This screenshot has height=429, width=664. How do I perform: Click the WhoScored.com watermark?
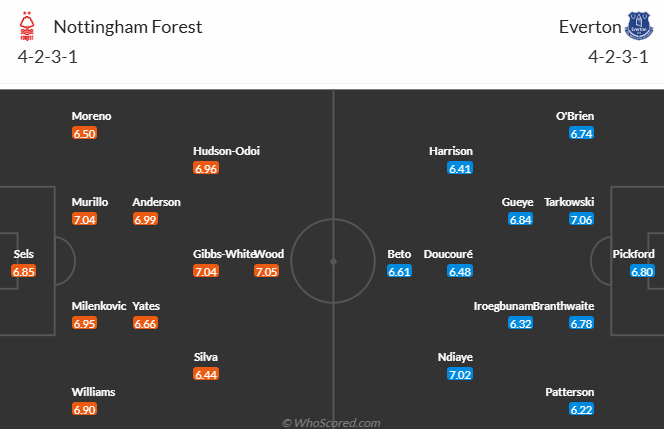click(x=332, y=422)
